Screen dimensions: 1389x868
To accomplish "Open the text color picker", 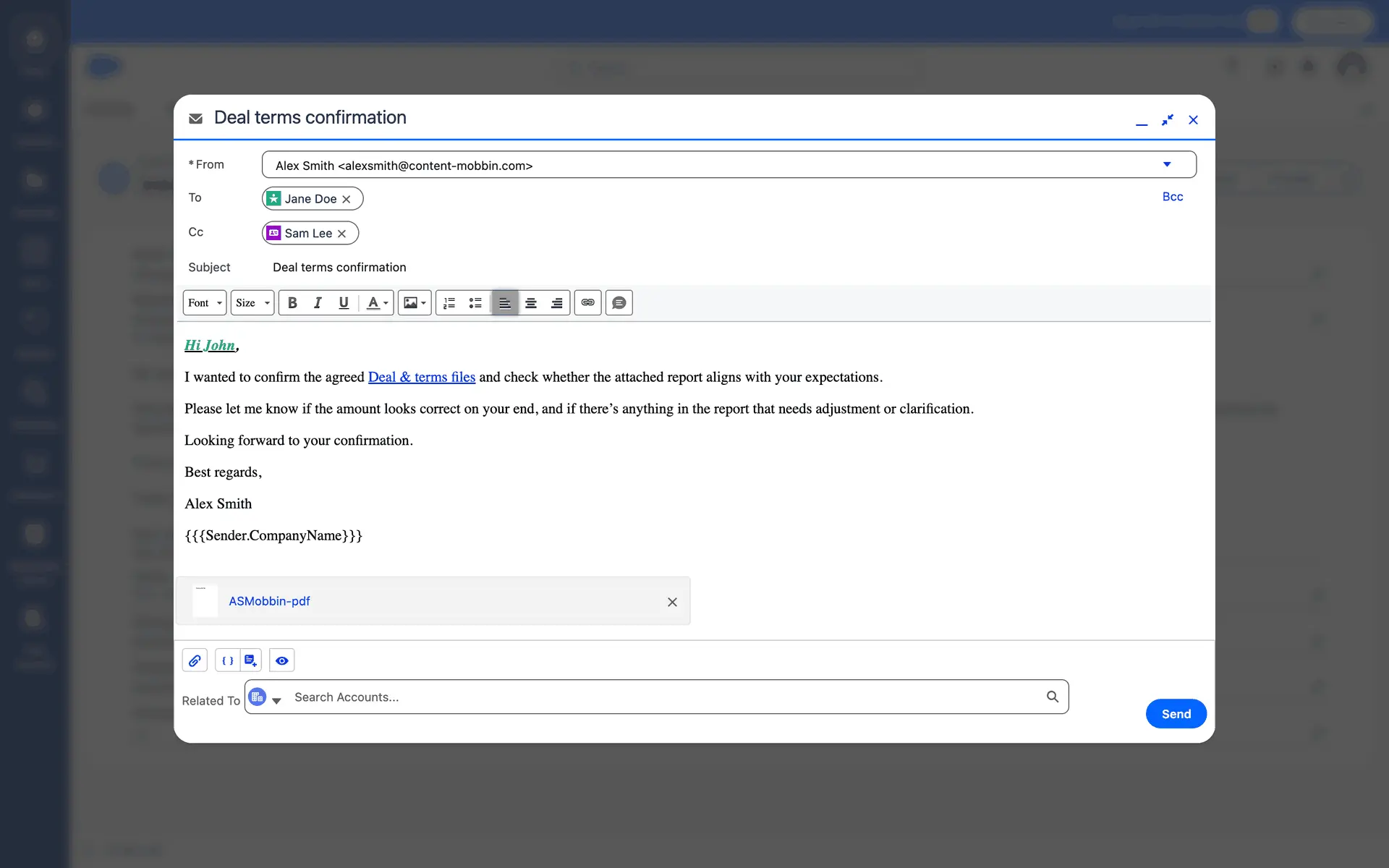I will pos(377,303).
